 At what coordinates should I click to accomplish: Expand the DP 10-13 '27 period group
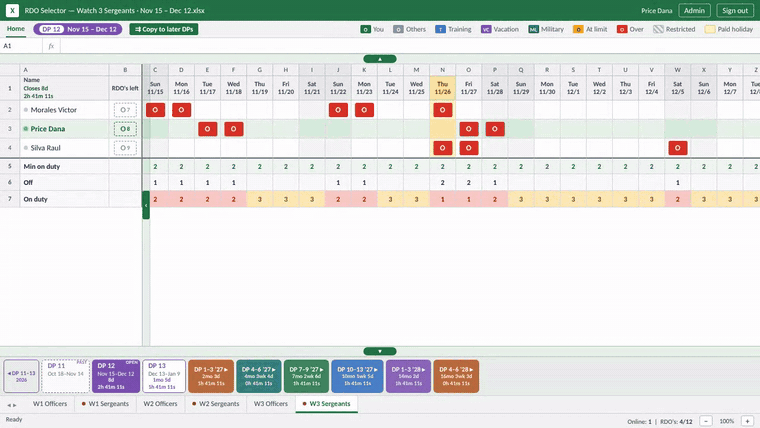[x=357, y=376]
